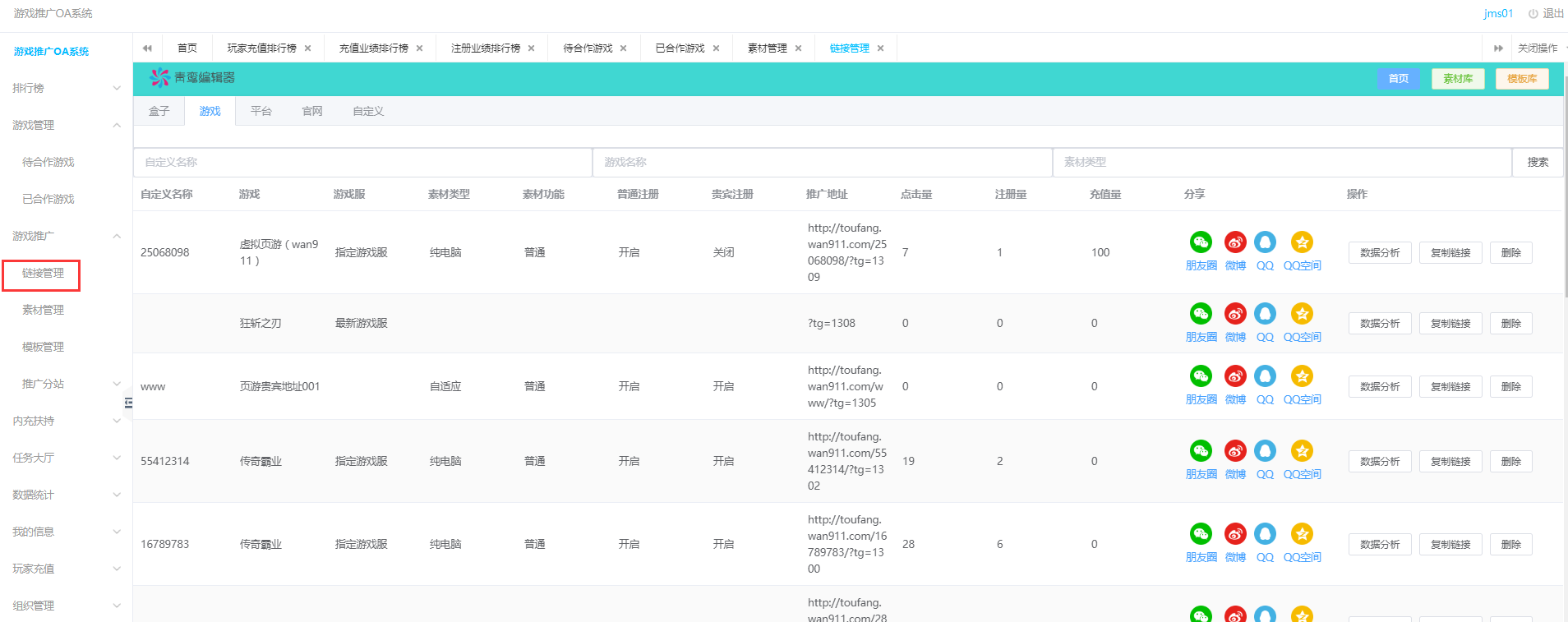Image resolution: width=1568 pixels, height=622 pixels.
Task: Share the 25068098 link to WeChat Moments
Action: pos(1201,242)
